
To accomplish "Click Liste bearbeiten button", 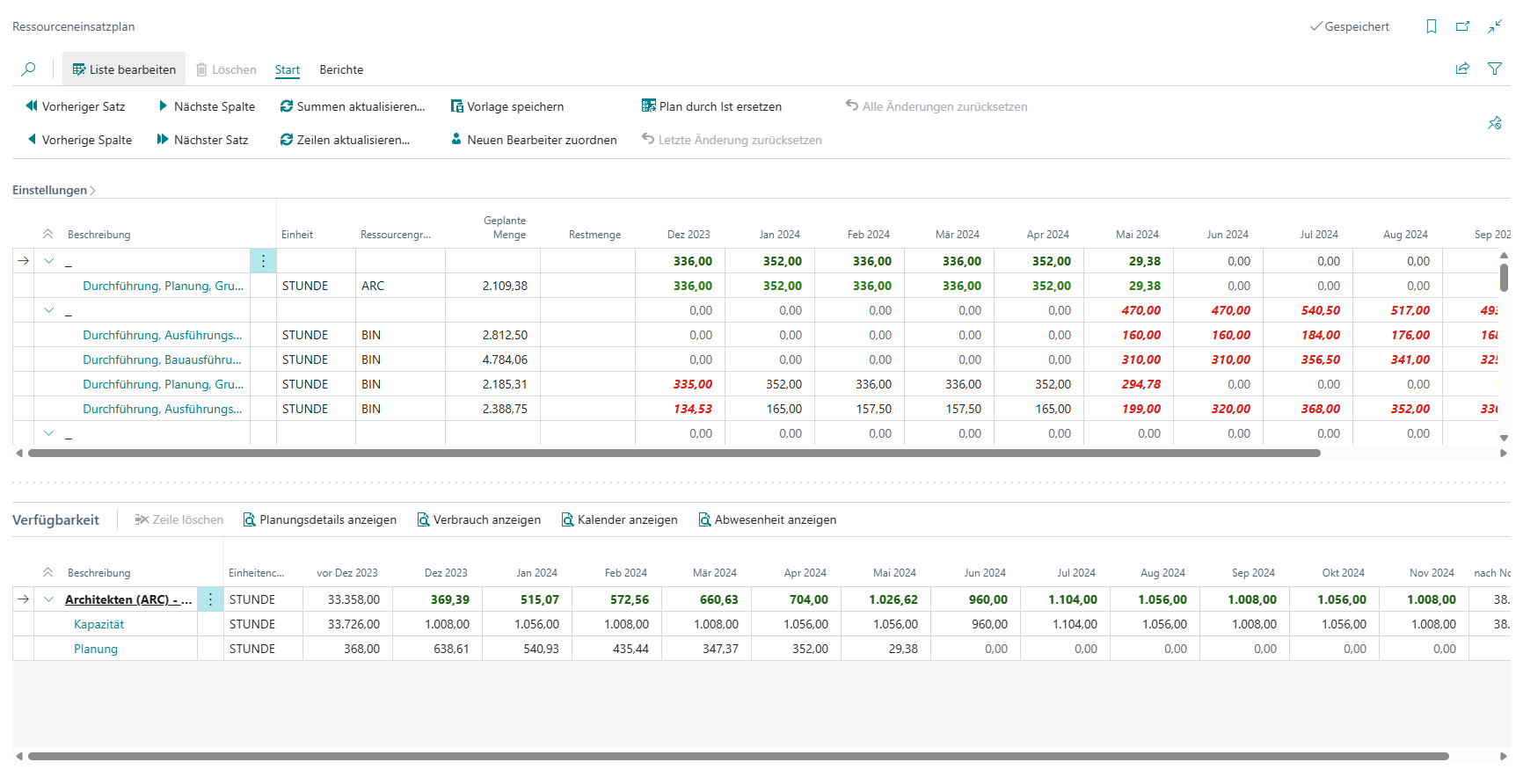I will click(124, 69).
